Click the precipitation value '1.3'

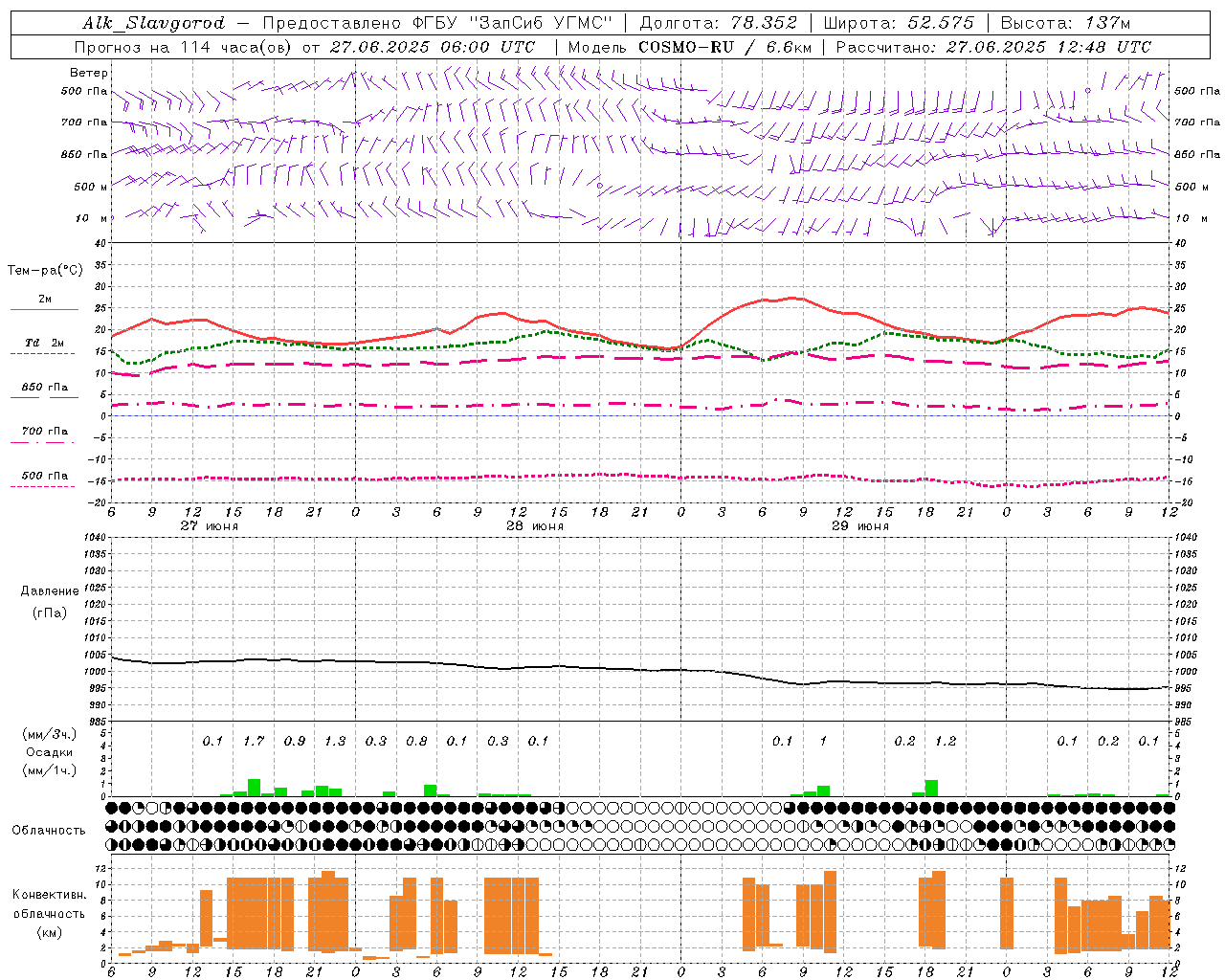click(335, 741)
